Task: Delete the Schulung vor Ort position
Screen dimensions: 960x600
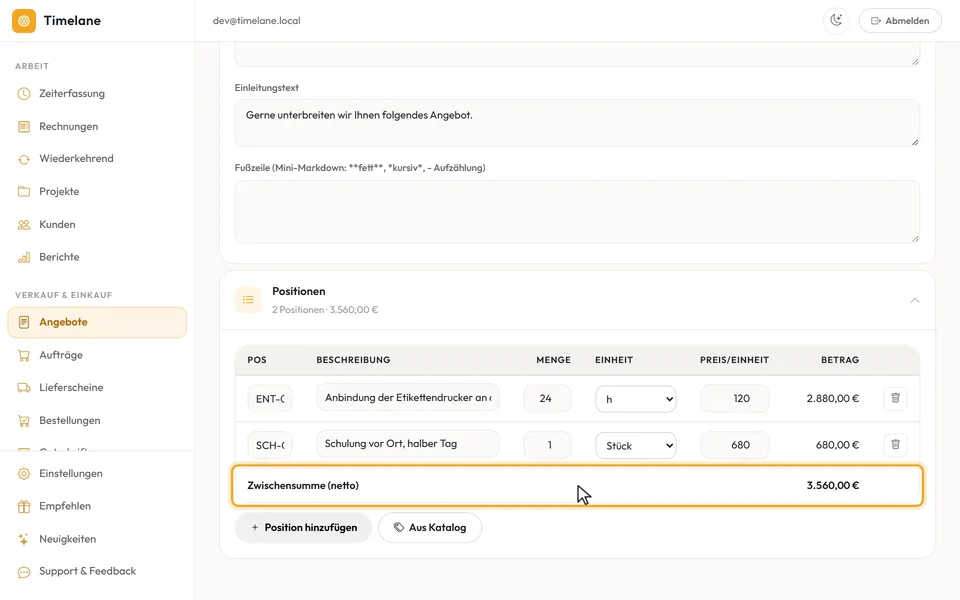Action: (x=895, y=444)
